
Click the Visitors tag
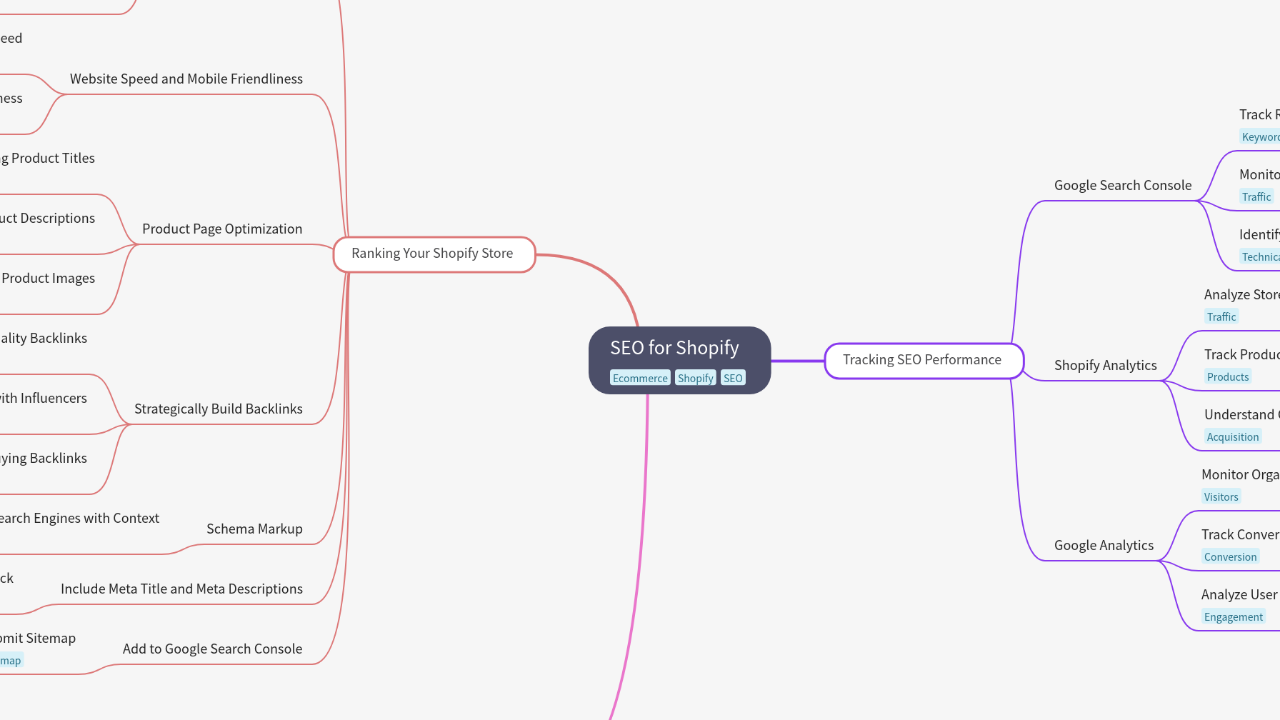click(1221, 497)
